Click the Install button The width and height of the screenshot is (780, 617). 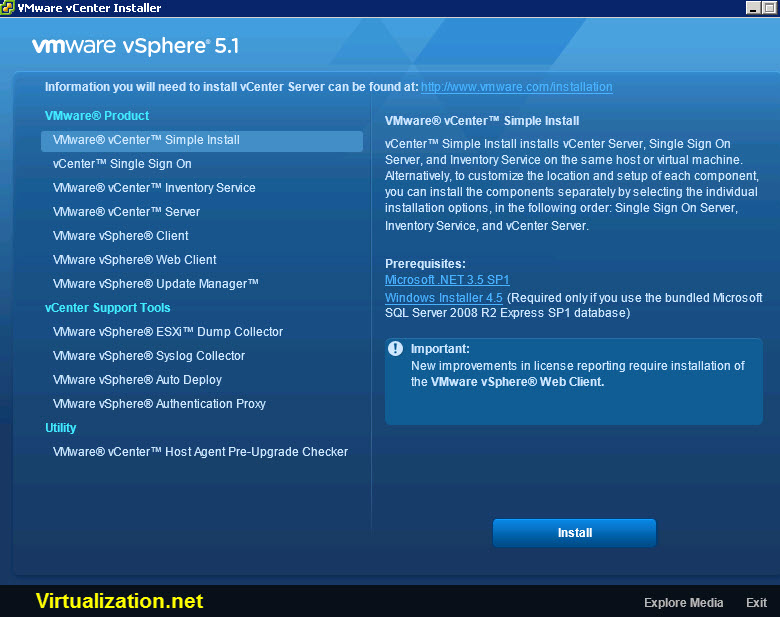(x=574, y=533)
